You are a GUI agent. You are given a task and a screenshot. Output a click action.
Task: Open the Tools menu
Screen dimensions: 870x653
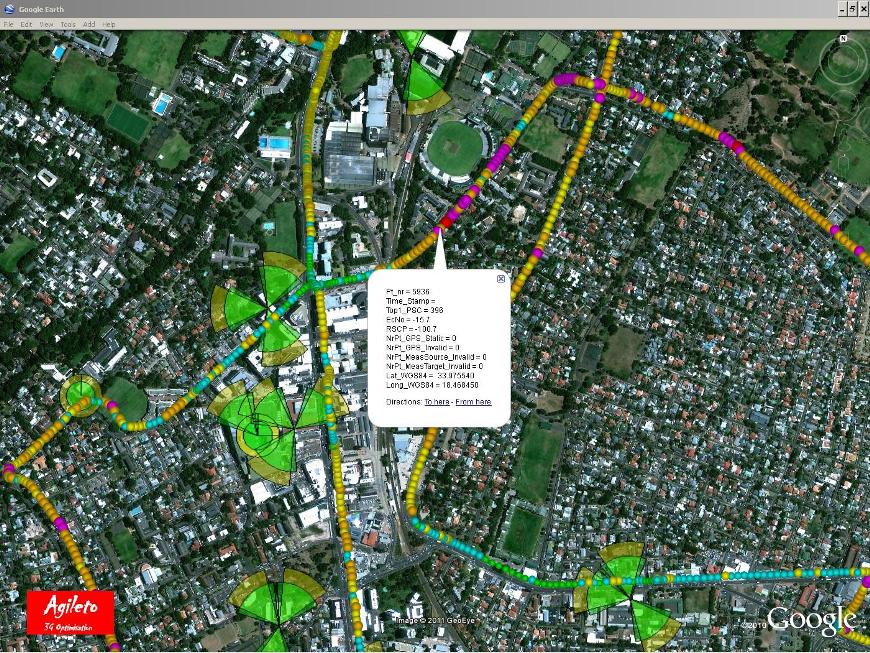click(x=68, y=24)
